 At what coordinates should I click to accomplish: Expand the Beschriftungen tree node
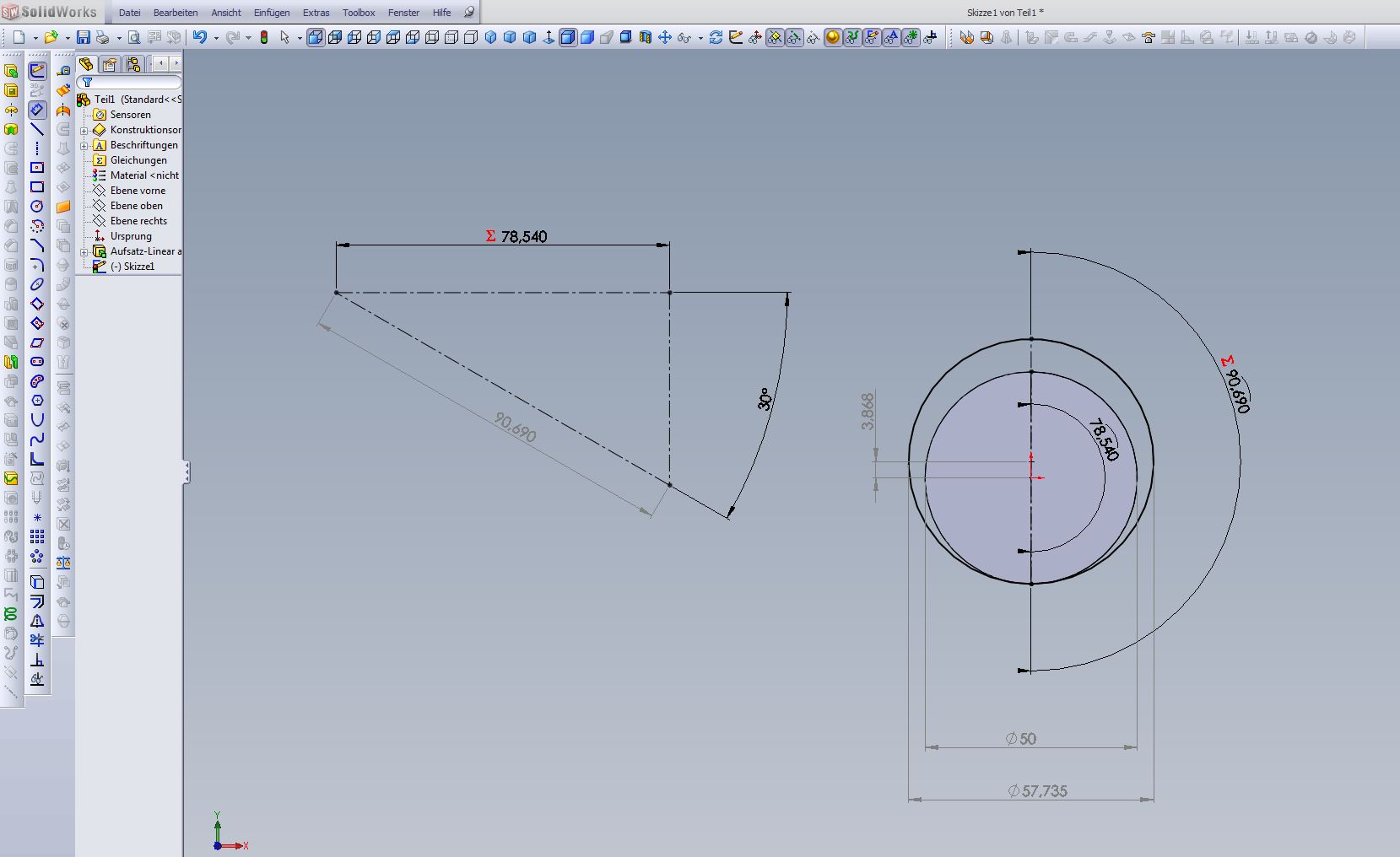point(84,145)
